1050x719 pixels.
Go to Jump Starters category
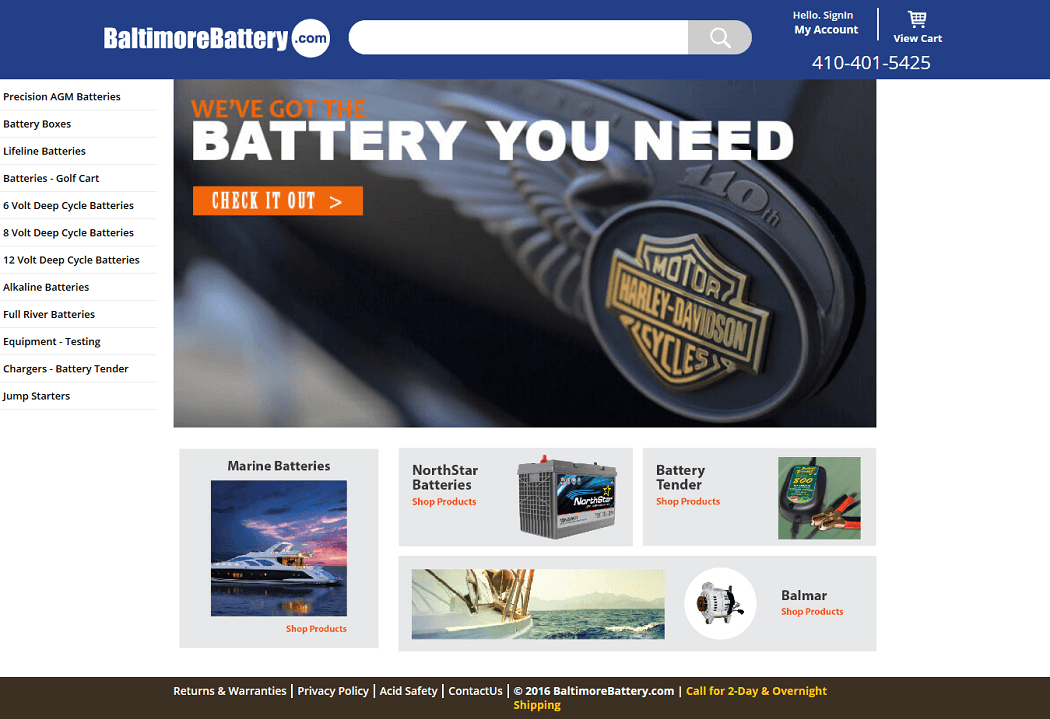coord(36,396)
